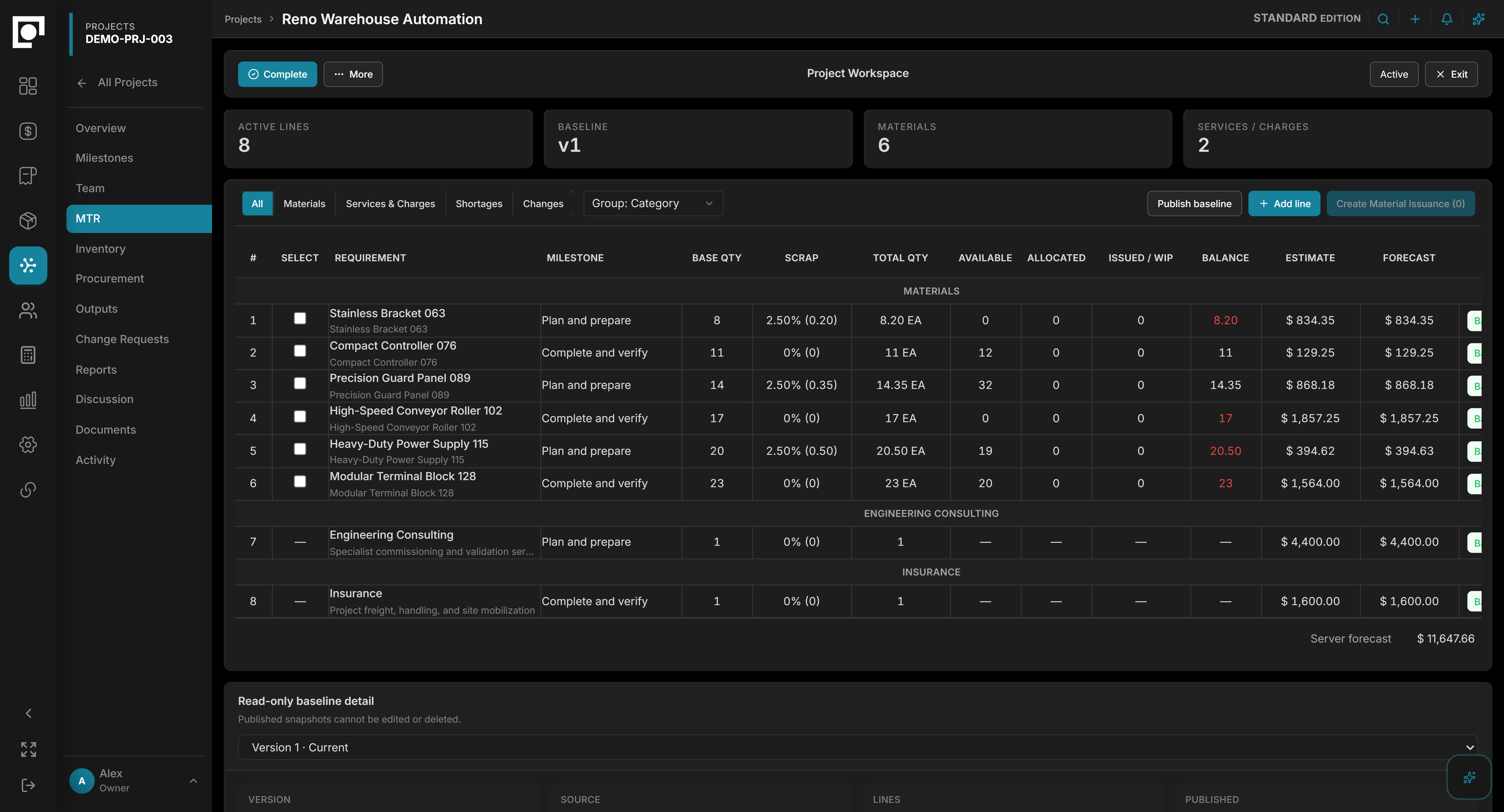
Task: Click the red 8.20 balance value
Action: [x=1225, y=320]
